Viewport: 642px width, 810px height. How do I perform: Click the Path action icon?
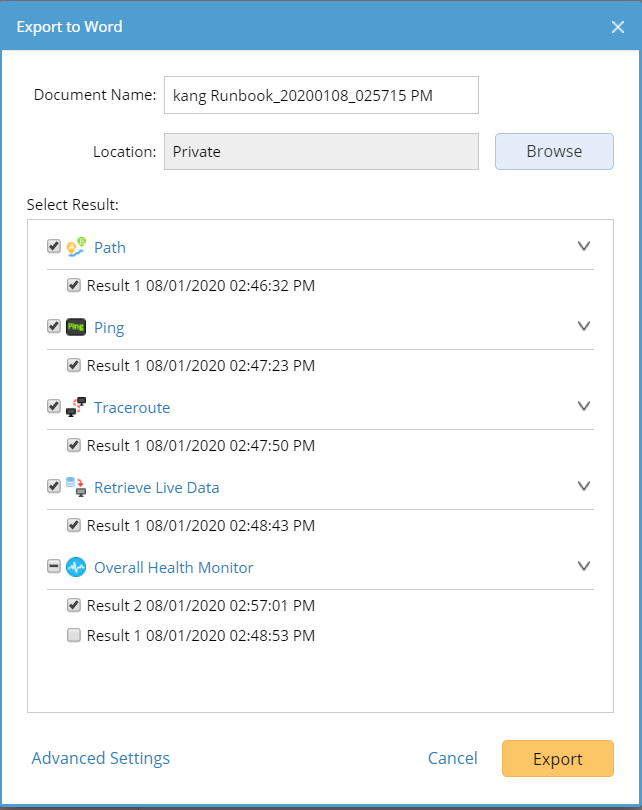click(x=76, y=247)
